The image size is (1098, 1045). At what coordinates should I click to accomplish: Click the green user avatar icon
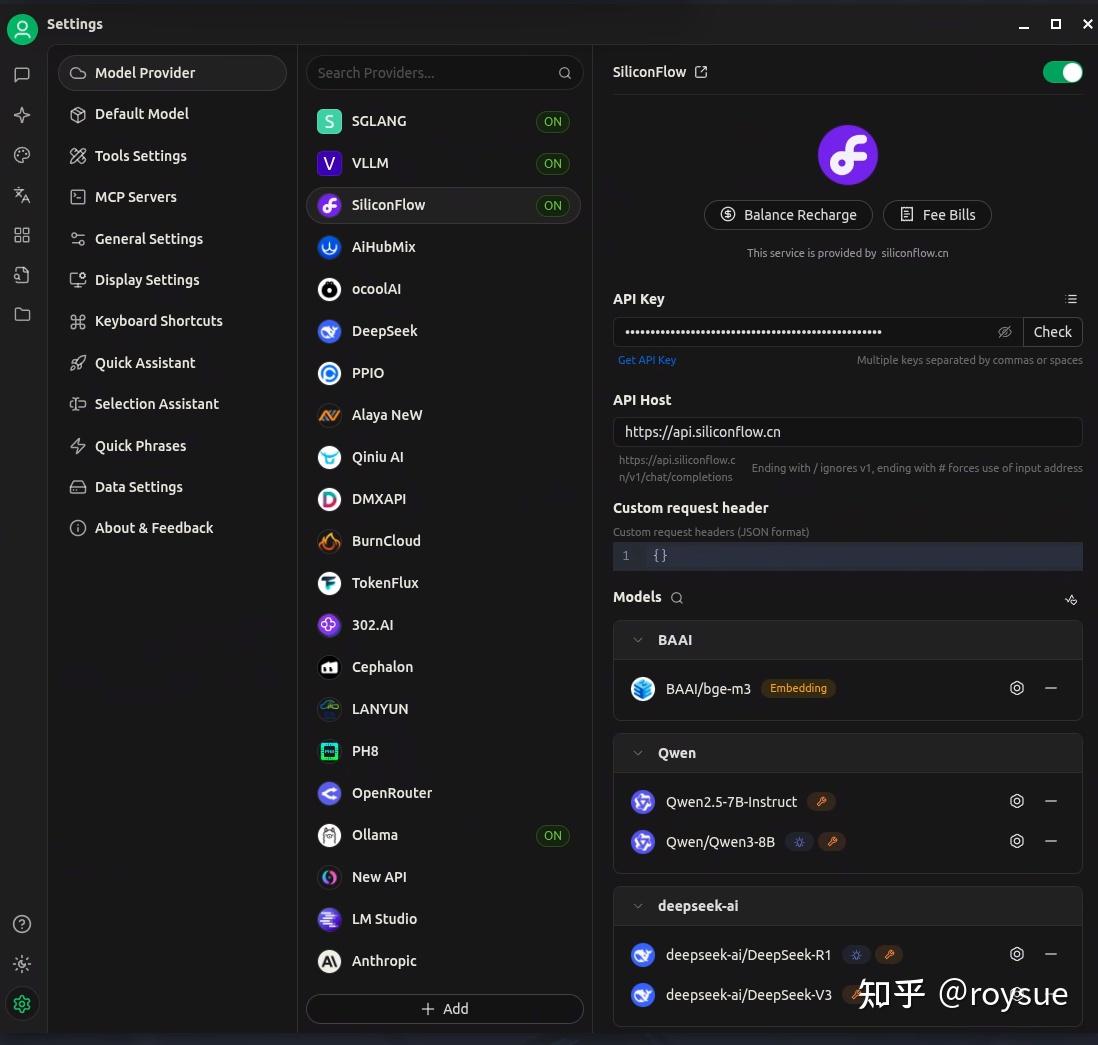(22, 29)
